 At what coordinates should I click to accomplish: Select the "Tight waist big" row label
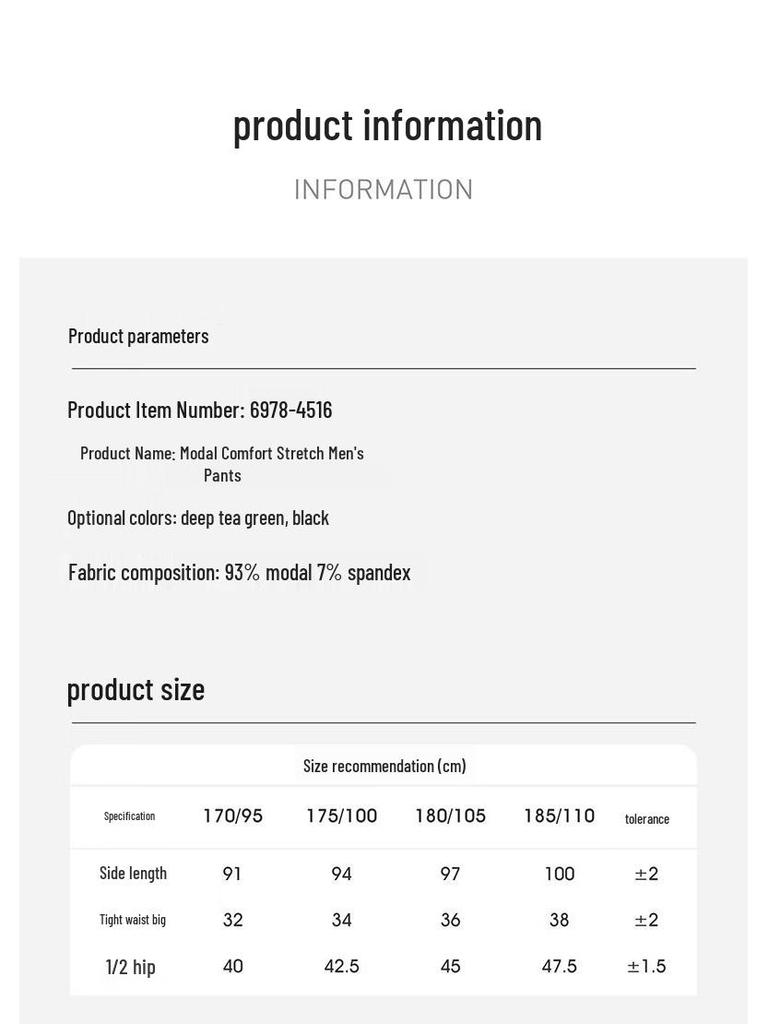coord(132,920)
